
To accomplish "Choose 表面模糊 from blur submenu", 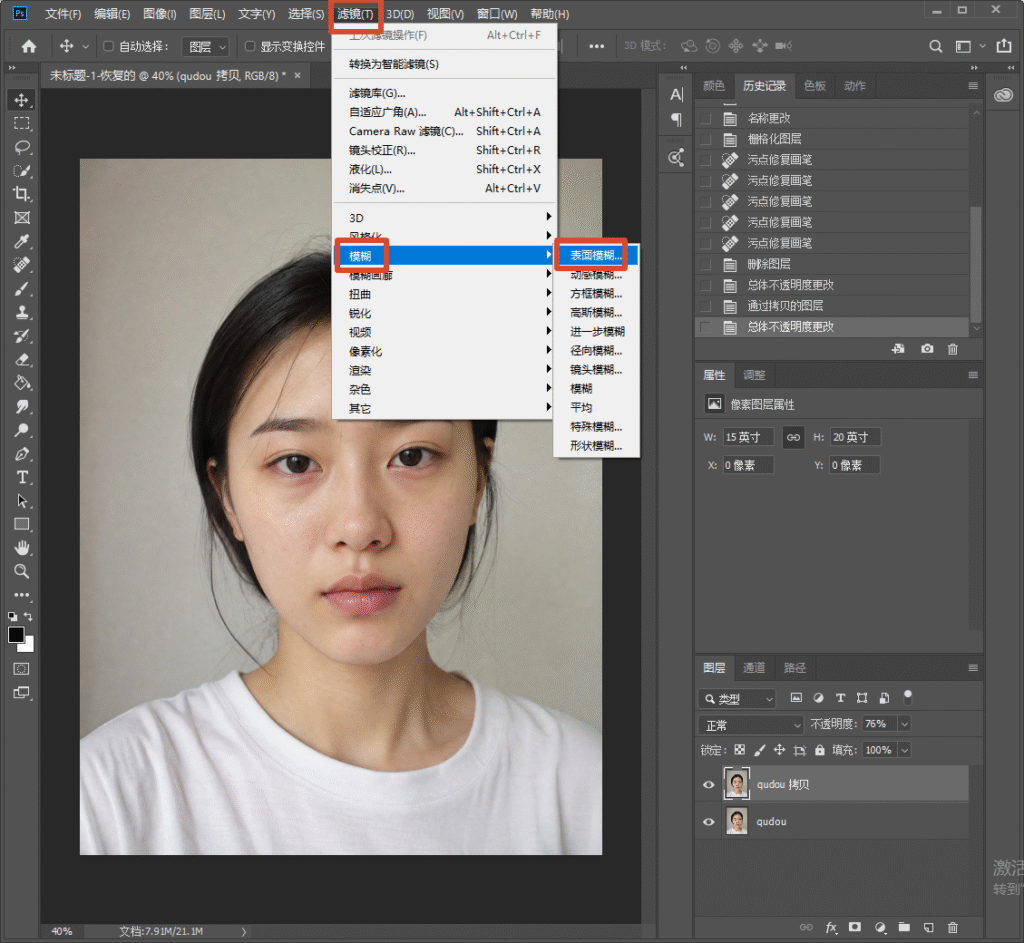I will [596, 255].
